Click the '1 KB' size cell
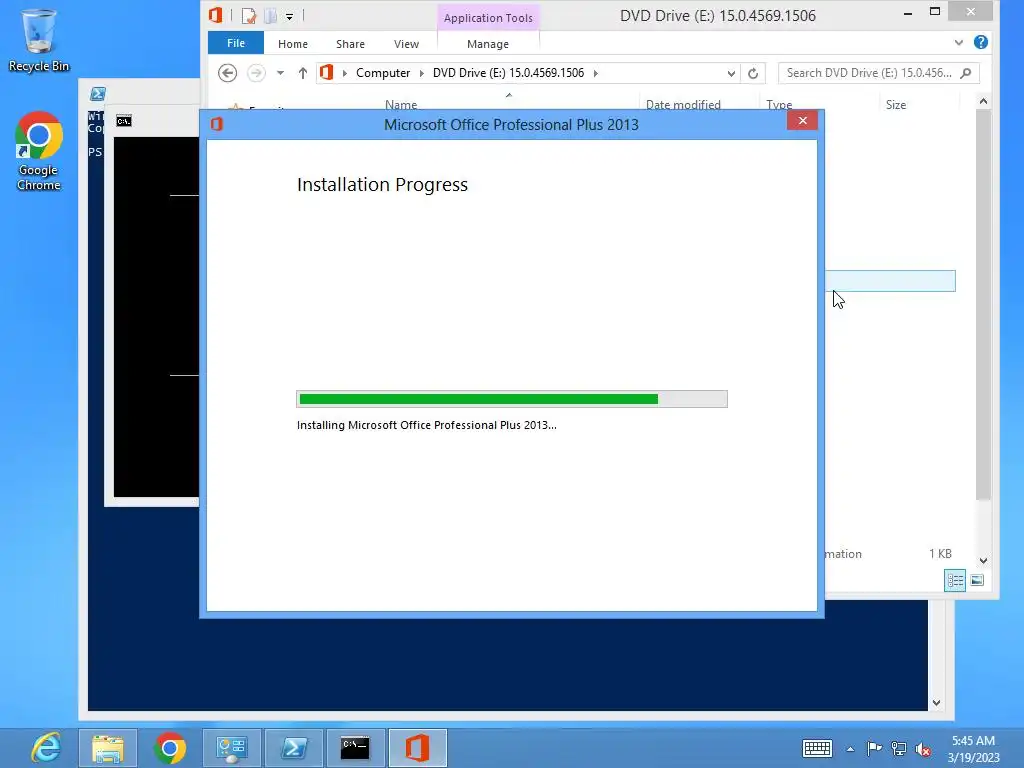The height and width of the screenshot is (768, 1024). point(940,554)
